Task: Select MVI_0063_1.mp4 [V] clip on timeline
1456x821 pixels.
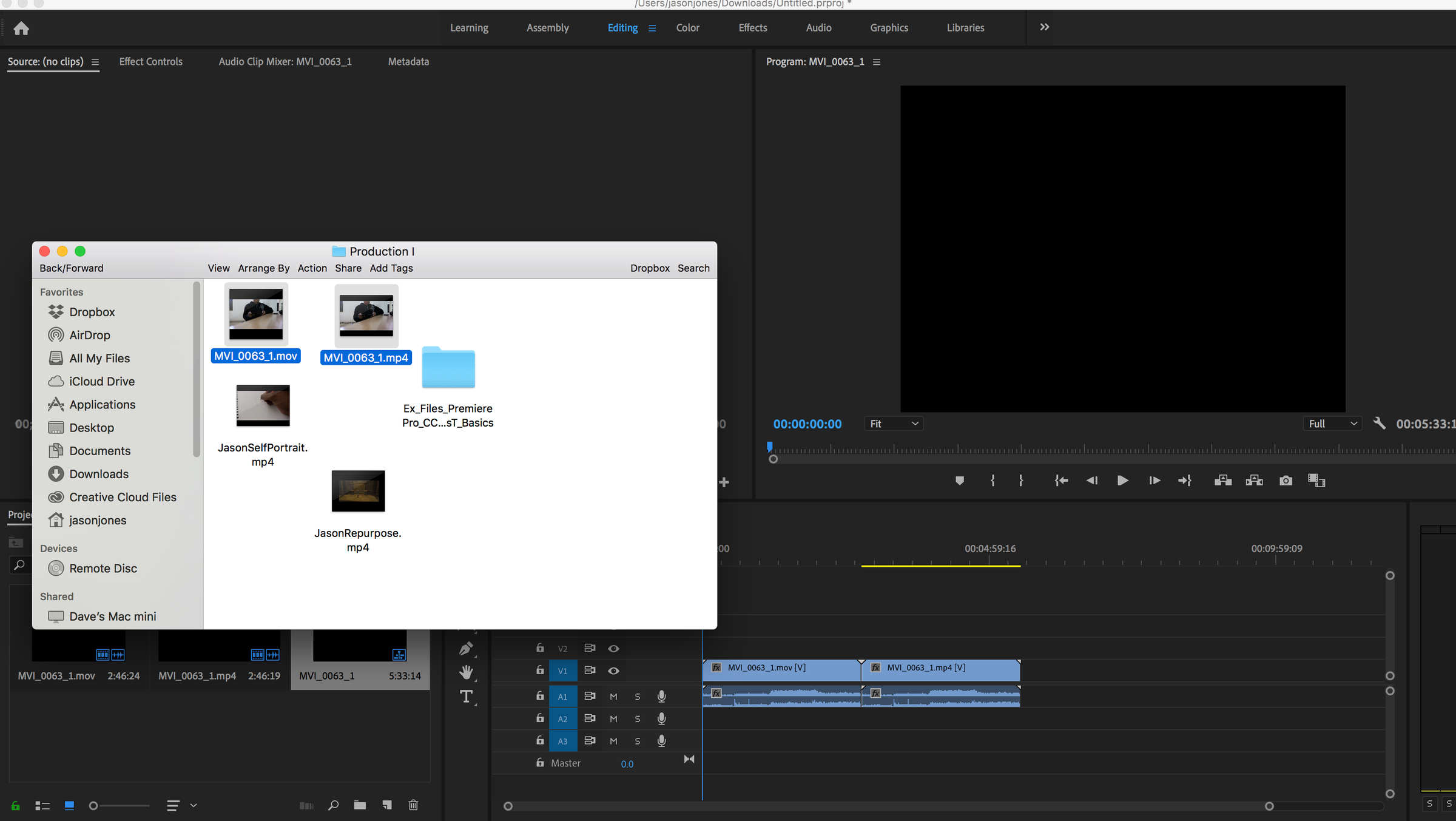Action: [940, 669]
